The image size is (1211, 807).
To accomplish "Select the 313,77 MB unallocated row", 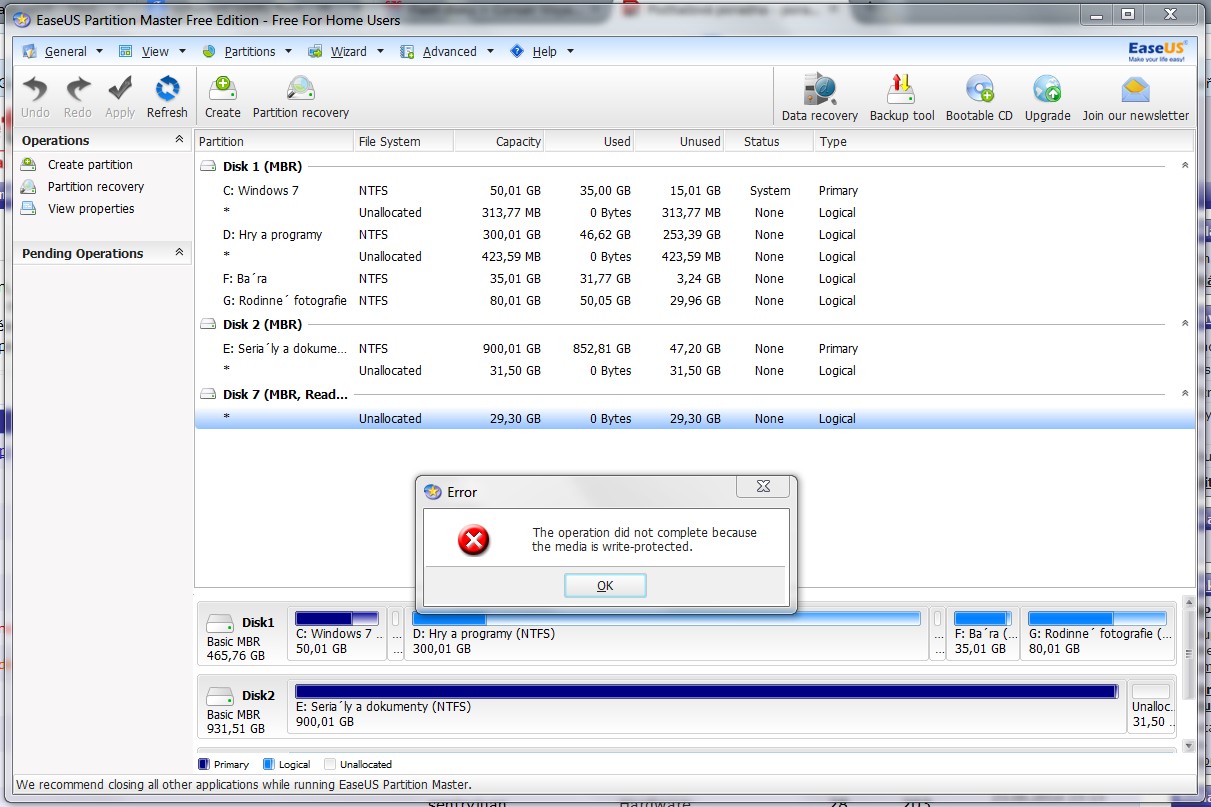I will pos(695,213).
